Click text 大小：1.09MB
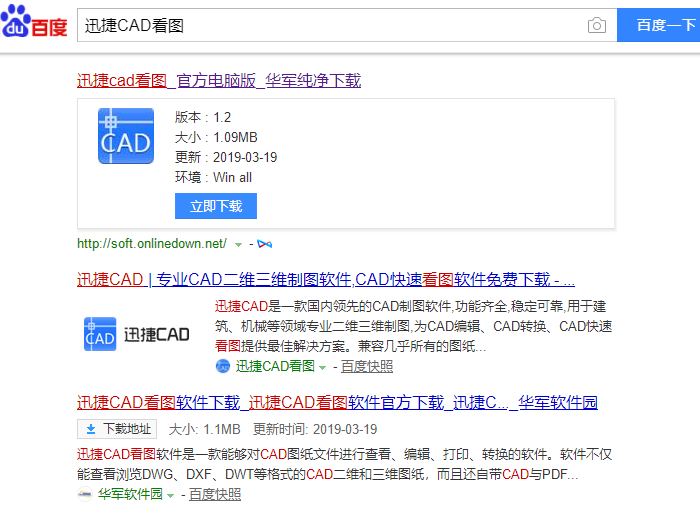The width and height of the screenshot is (700, 515). point(216,137)
